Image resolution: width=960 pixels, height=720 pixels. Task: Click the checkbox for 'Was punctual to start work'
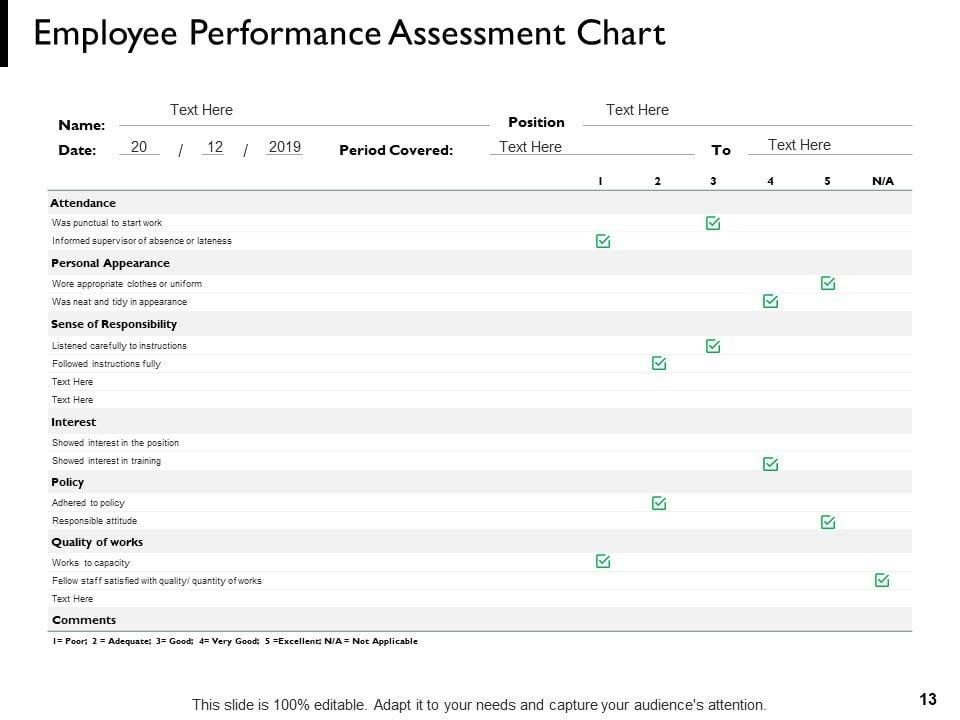pos(713,223)
